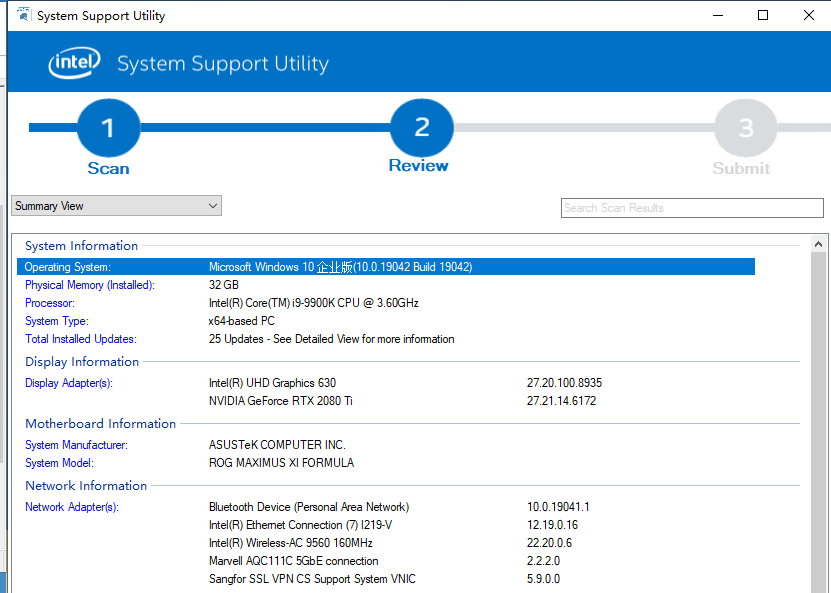This screenshot has height=593, width=831.
Task: Click the Submit step circle numbered 3
Action: tap(744, 128)
